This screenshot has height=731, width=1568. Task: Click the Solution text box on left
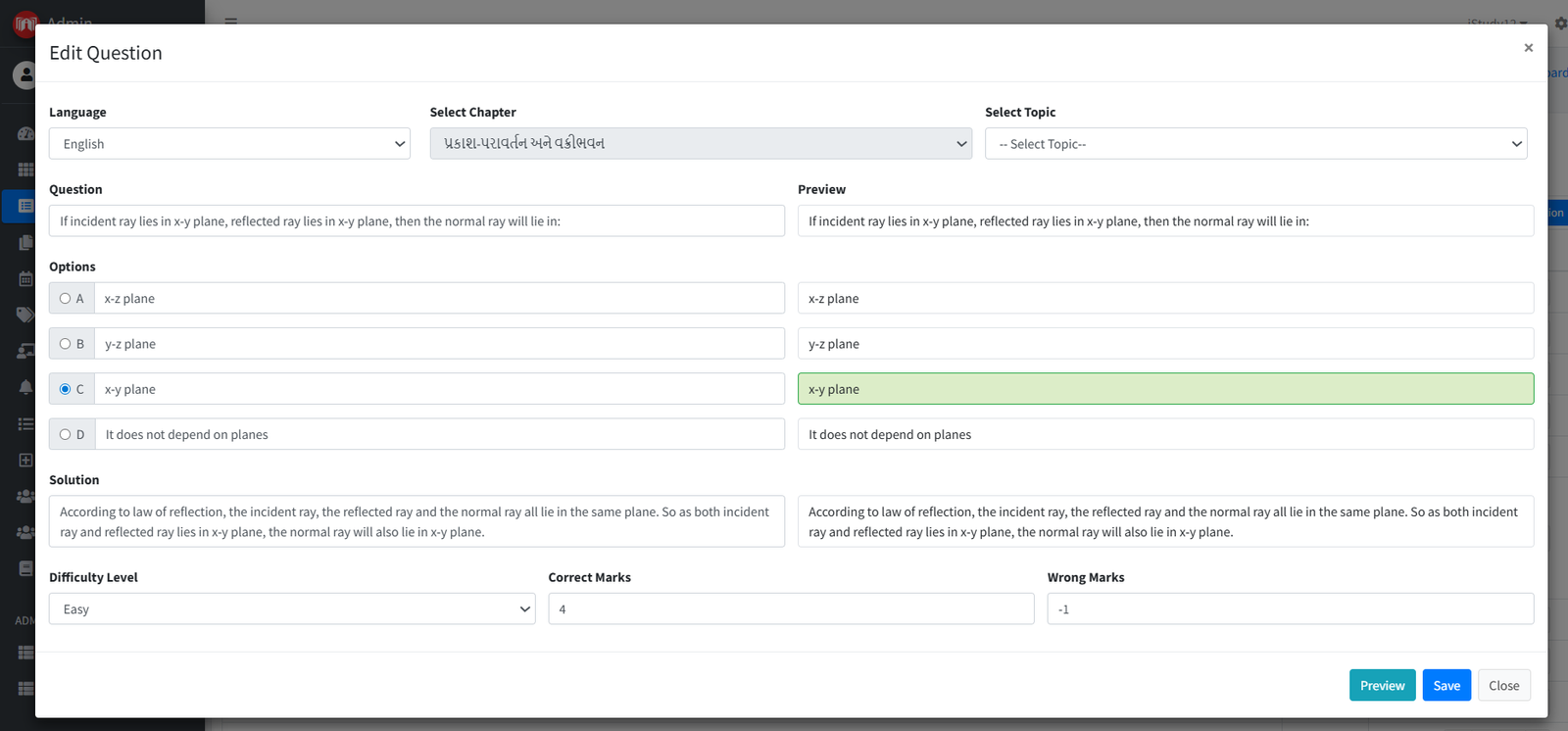(x=416, y=521)
